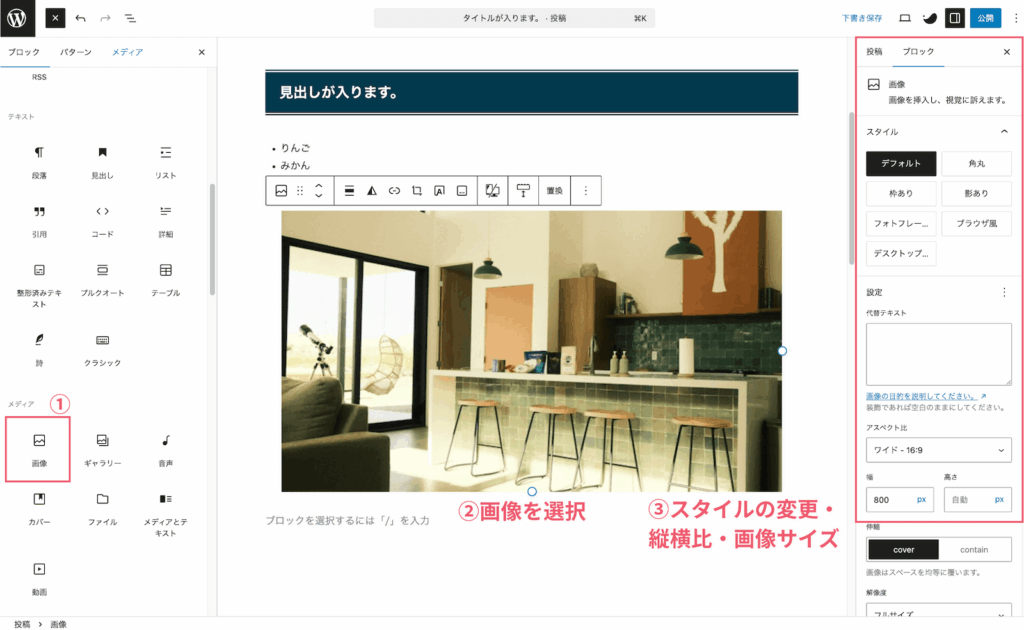
Task: Switch to the ブロック tab in inserter
Action: tap(24, 52)
